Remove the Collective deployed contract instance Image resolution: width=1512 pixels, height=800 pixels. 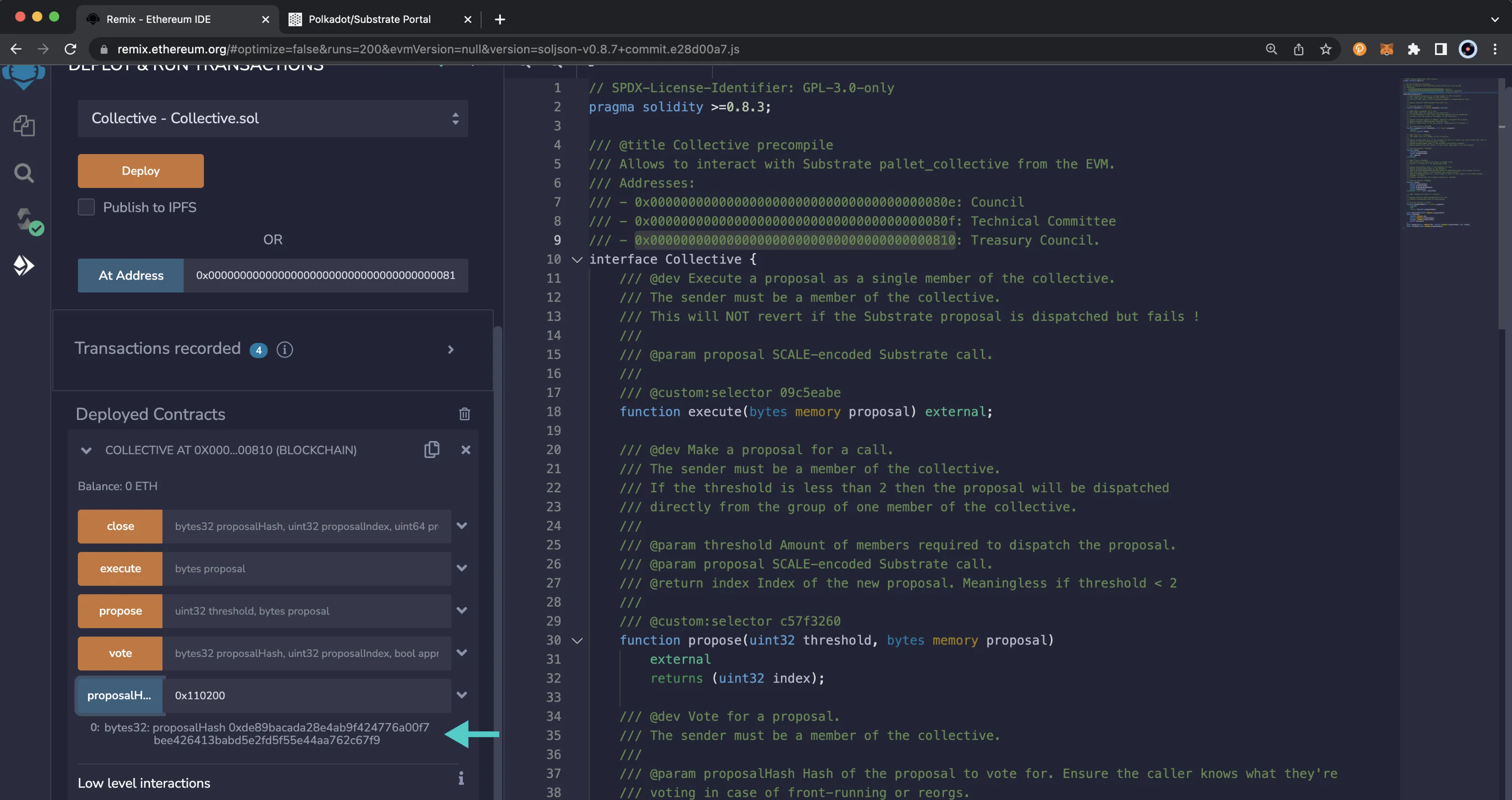click(466, 450)
